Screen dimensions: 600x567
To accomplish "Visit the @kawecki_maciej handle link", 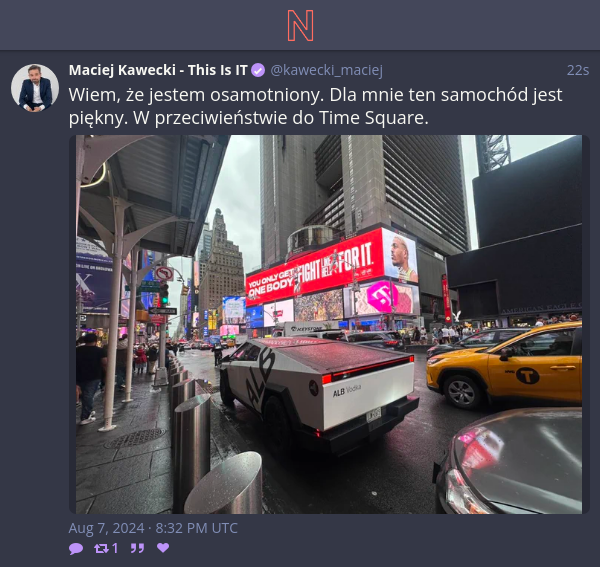I will 326,70.
